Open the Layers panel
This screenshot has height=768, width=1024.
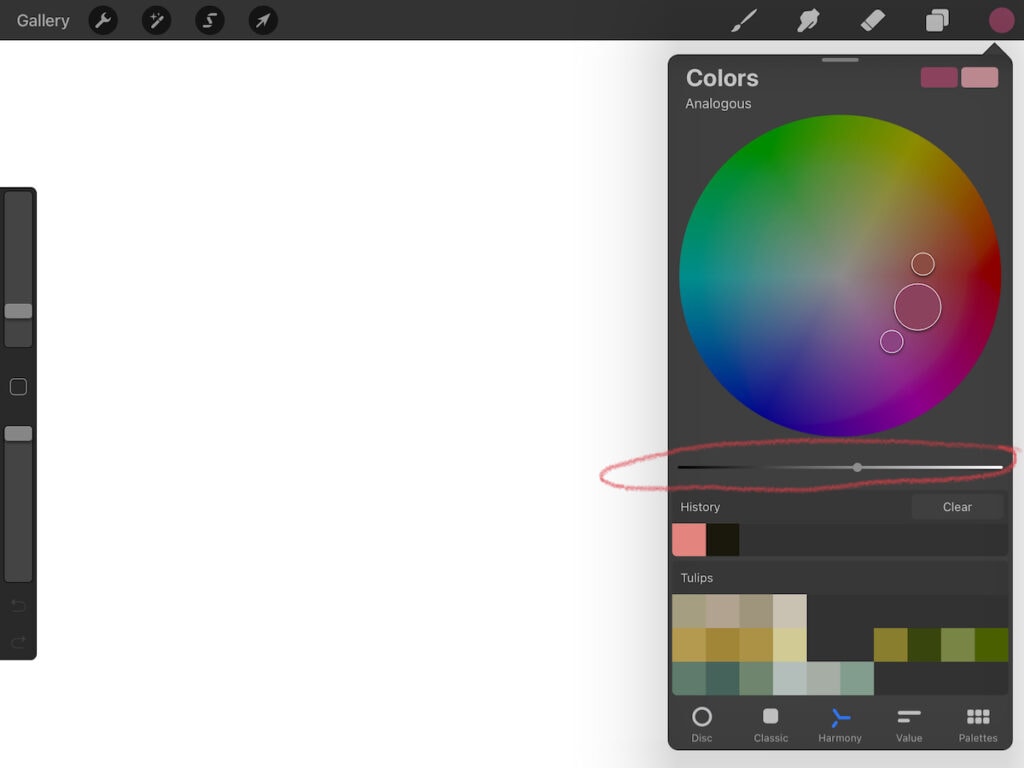pos(937,20)
